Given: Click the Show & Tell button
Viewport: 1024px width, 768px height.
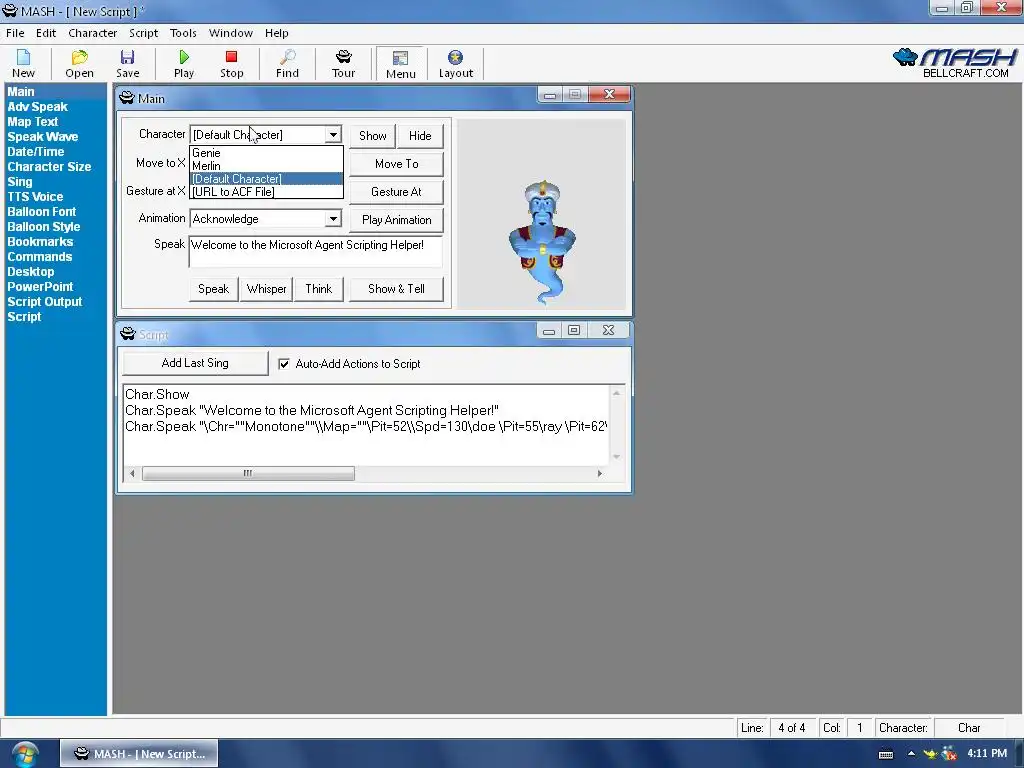Looking at the screenshot, I should [396, 289].
